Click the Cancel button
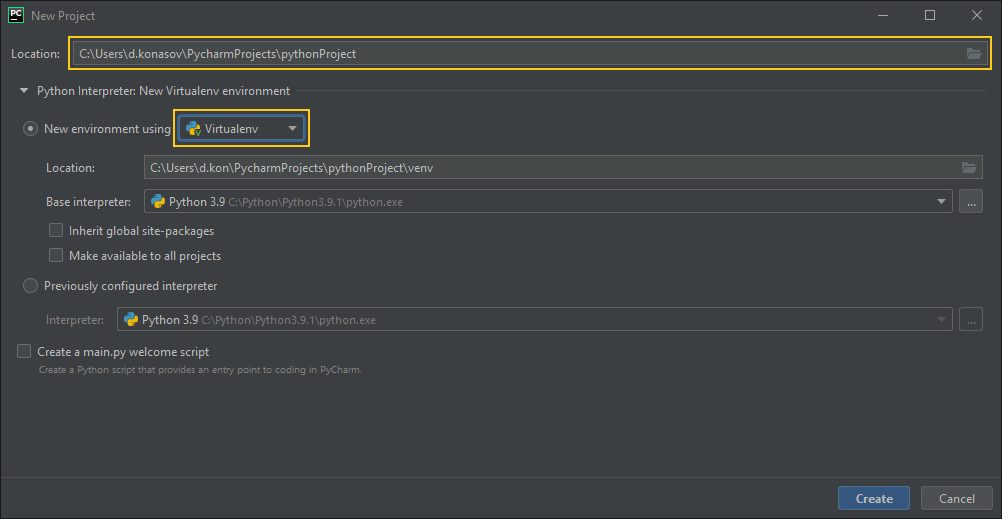Viewport: 1002px width, 519px height. pos(957,499)
